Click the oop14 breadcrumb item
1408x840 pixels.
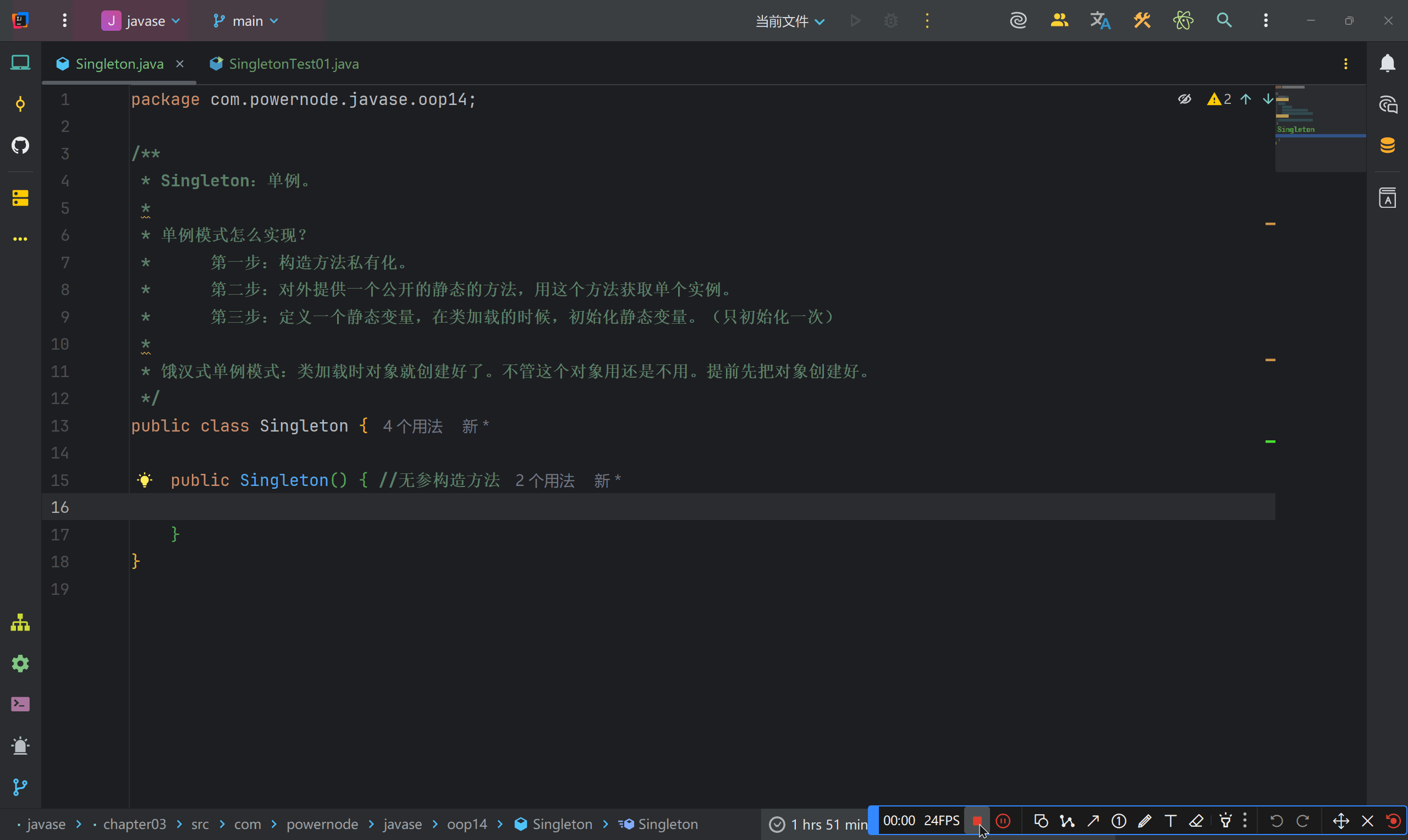click(466, 824)
